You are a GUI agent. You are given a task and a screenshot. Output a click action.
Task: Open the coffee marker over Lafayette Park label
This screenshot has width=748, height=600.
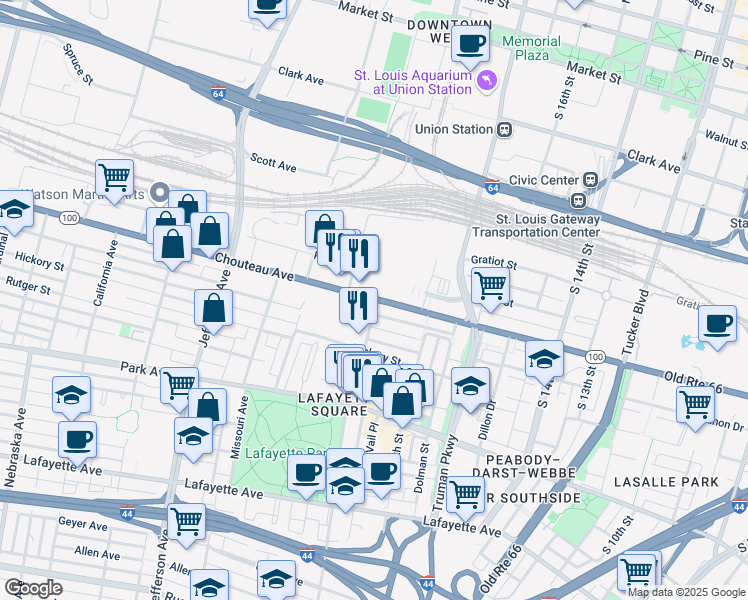click(306, 474)
